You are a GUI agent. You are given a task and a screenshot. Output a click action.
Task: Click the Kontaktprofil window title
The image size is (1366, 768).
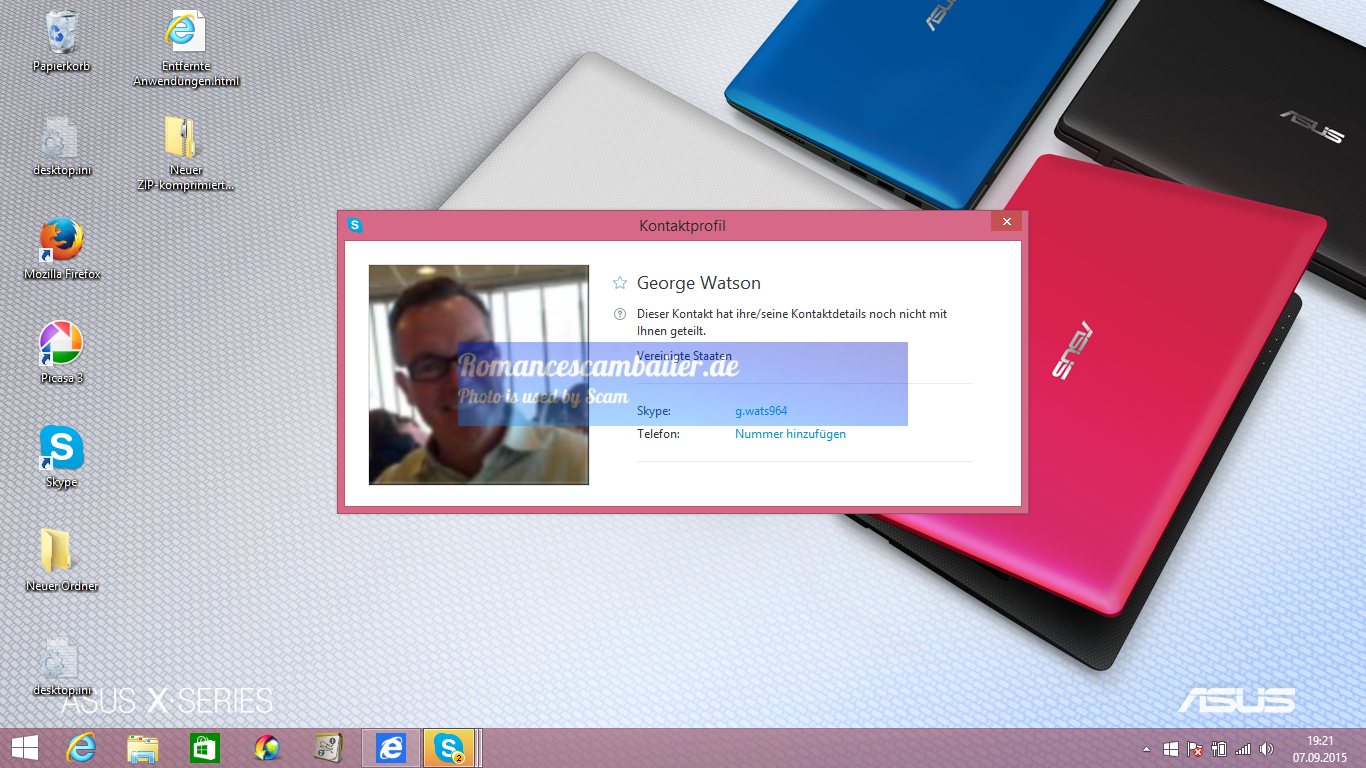click(683, 226)
